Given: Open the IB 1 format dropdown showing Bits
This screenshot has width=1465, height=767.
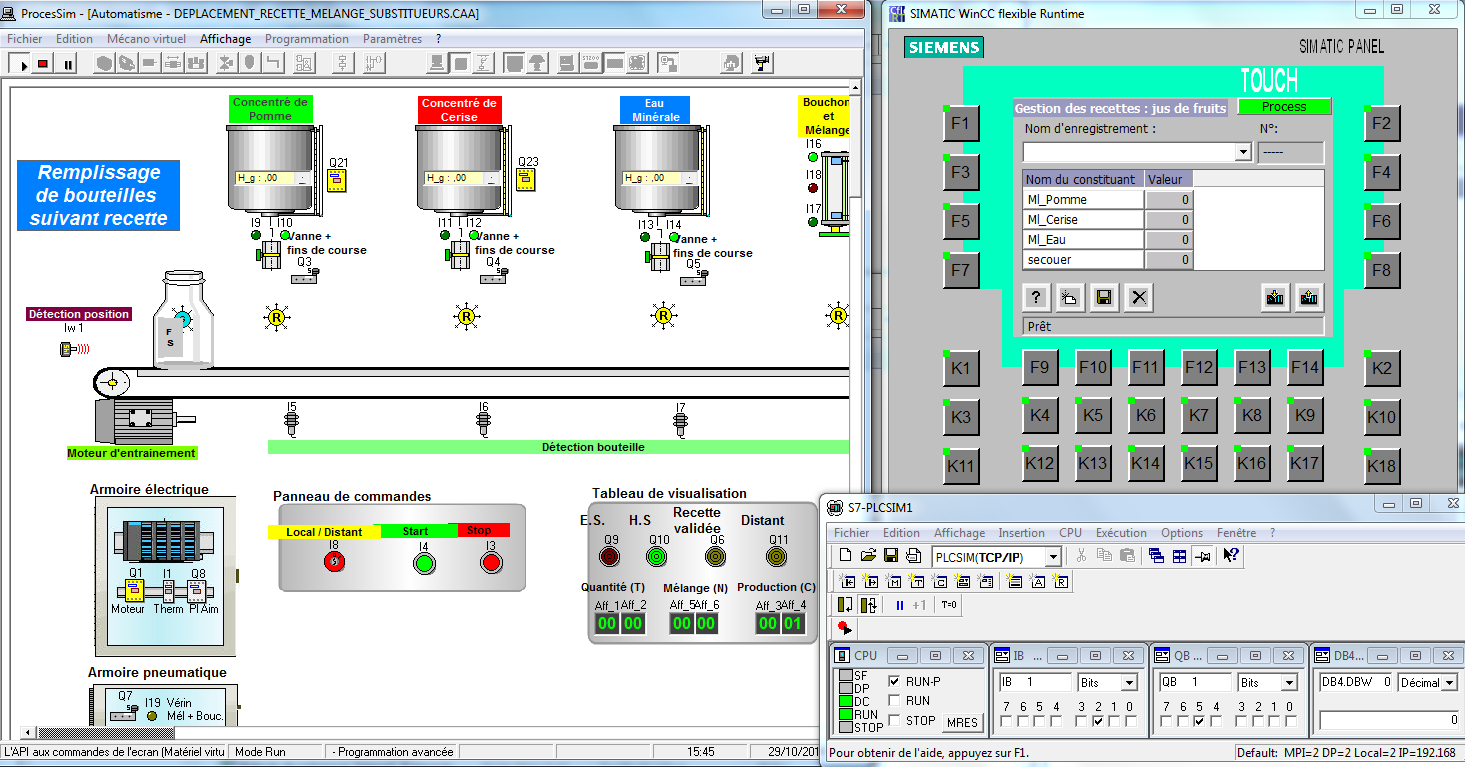Looking at the screenshot, I should point(1129,683).
